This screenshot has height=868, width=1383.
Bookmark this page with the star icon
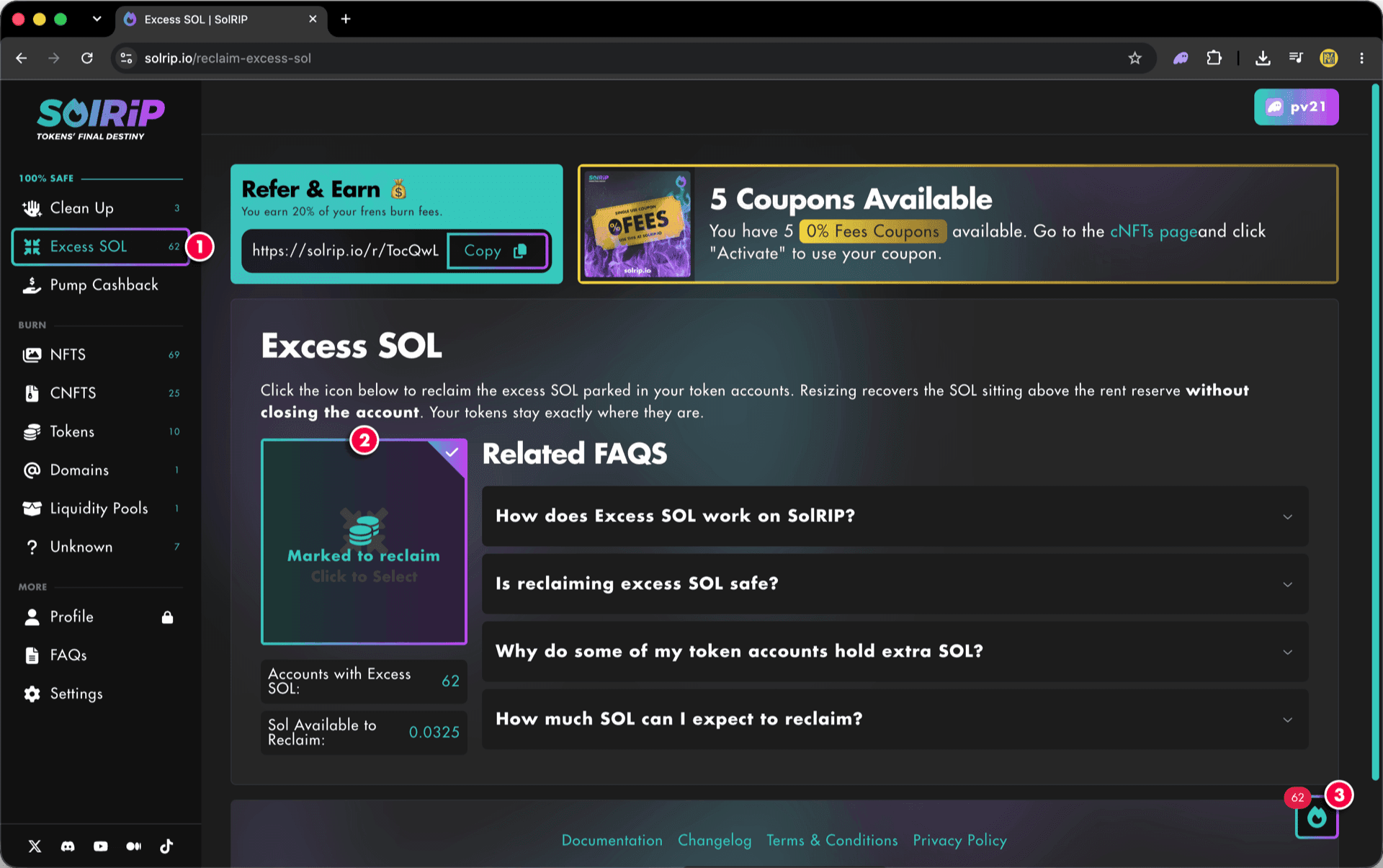(x=1135, y=58)
